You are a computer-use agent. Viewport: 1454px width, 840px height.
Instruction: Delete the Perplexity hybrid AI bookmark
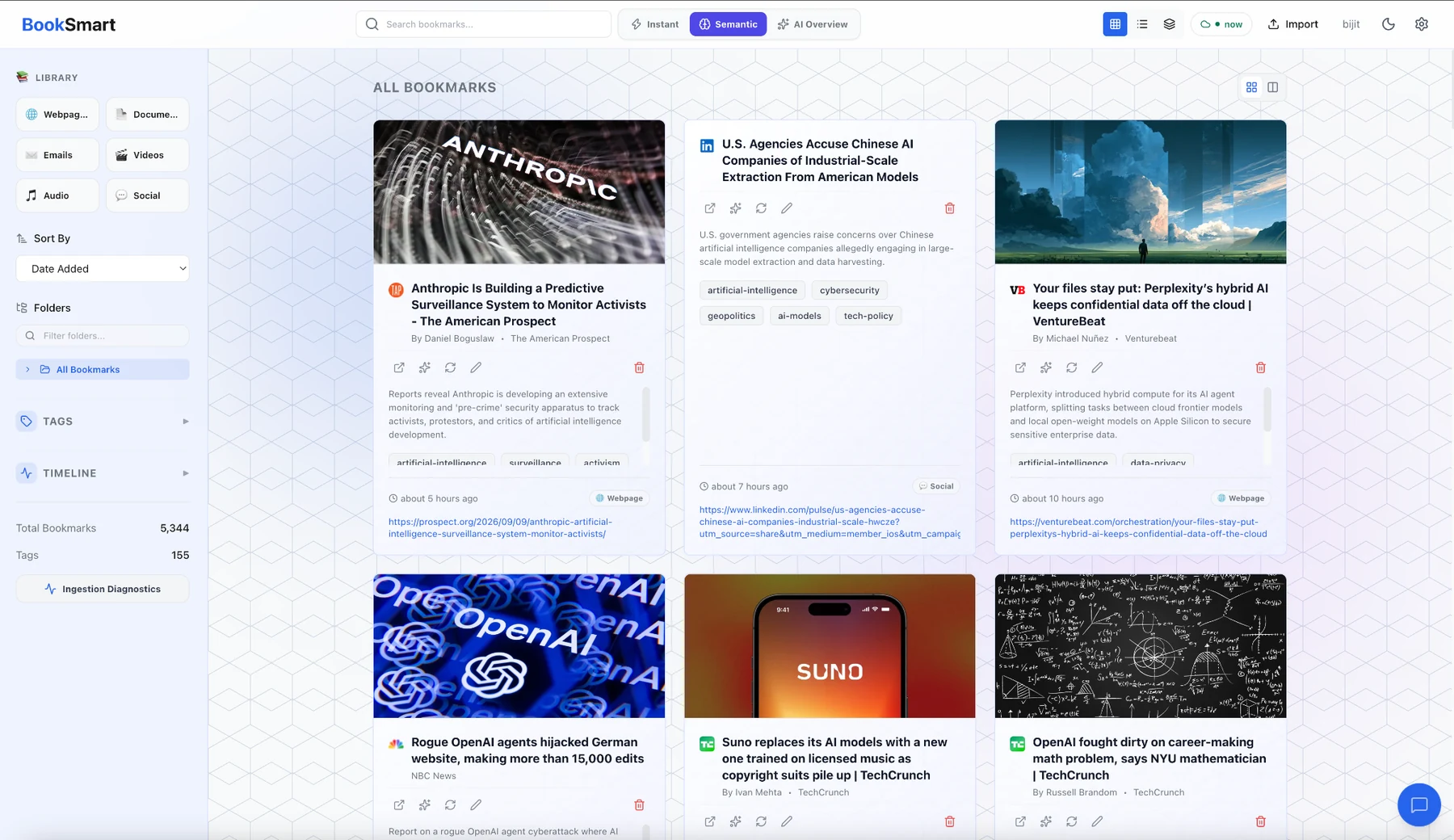click(x=1261, y=367)
